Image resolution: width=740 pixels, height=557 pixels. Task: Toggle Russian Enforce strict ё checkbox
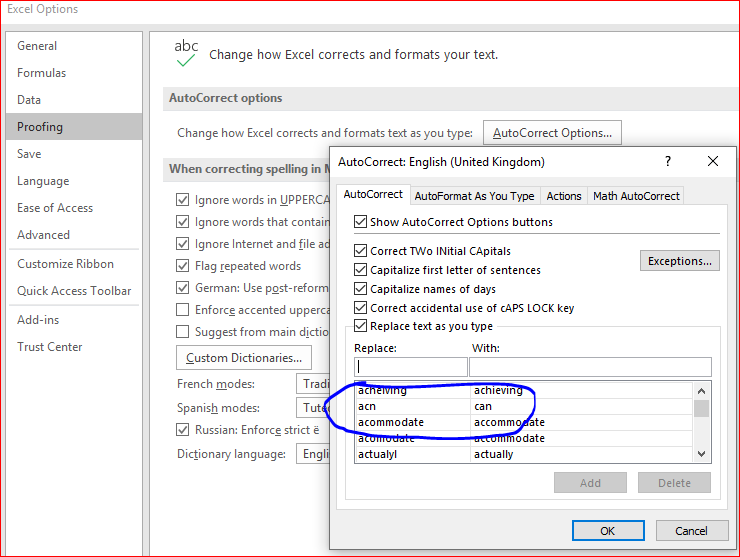click(182, 430)
